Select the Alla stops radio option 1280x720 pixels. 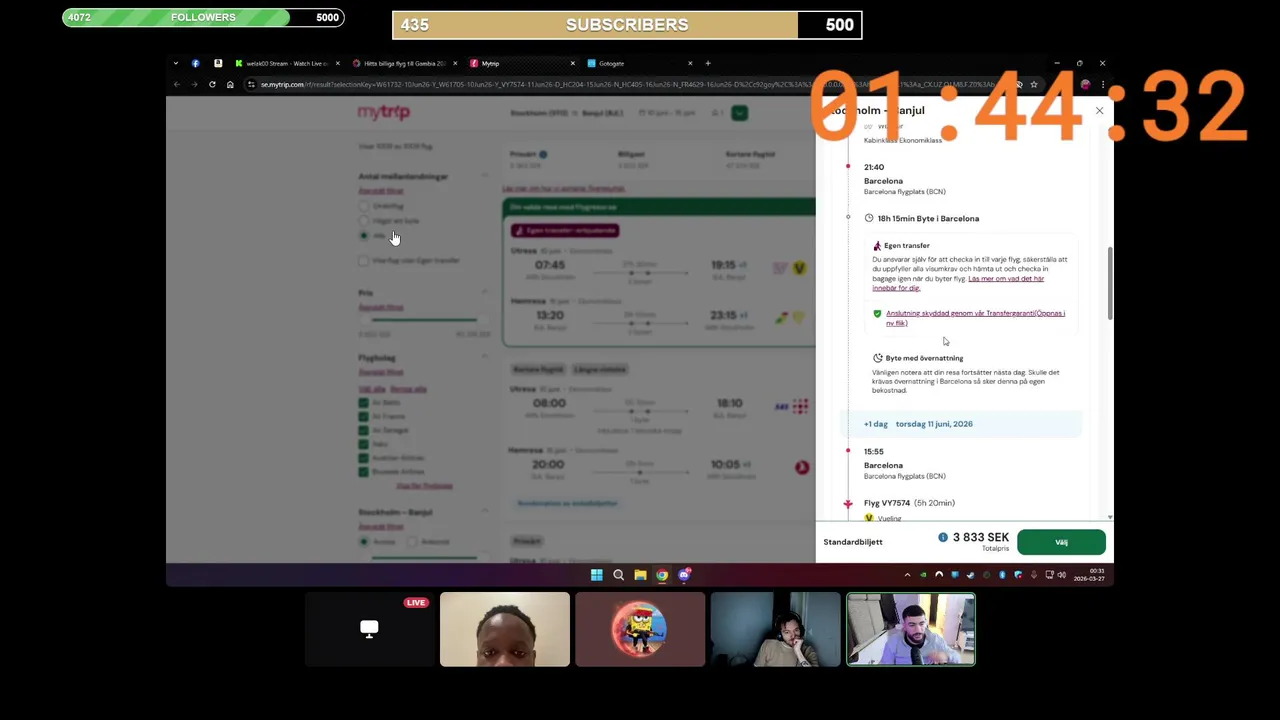pos(363,236)
